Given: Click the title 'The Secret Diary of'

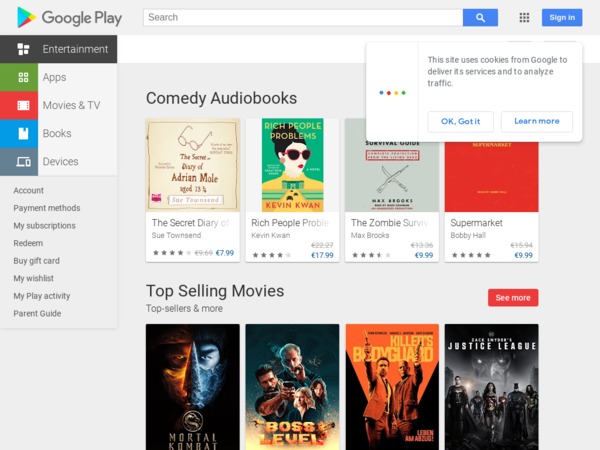Looking at the screenshot, I should [190, 223].
